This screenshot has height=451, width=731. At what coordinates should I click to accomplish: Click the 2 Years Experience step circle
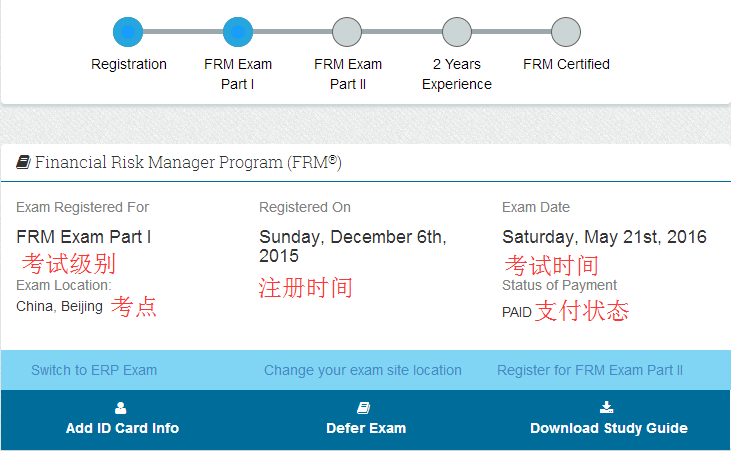(456, 32)
